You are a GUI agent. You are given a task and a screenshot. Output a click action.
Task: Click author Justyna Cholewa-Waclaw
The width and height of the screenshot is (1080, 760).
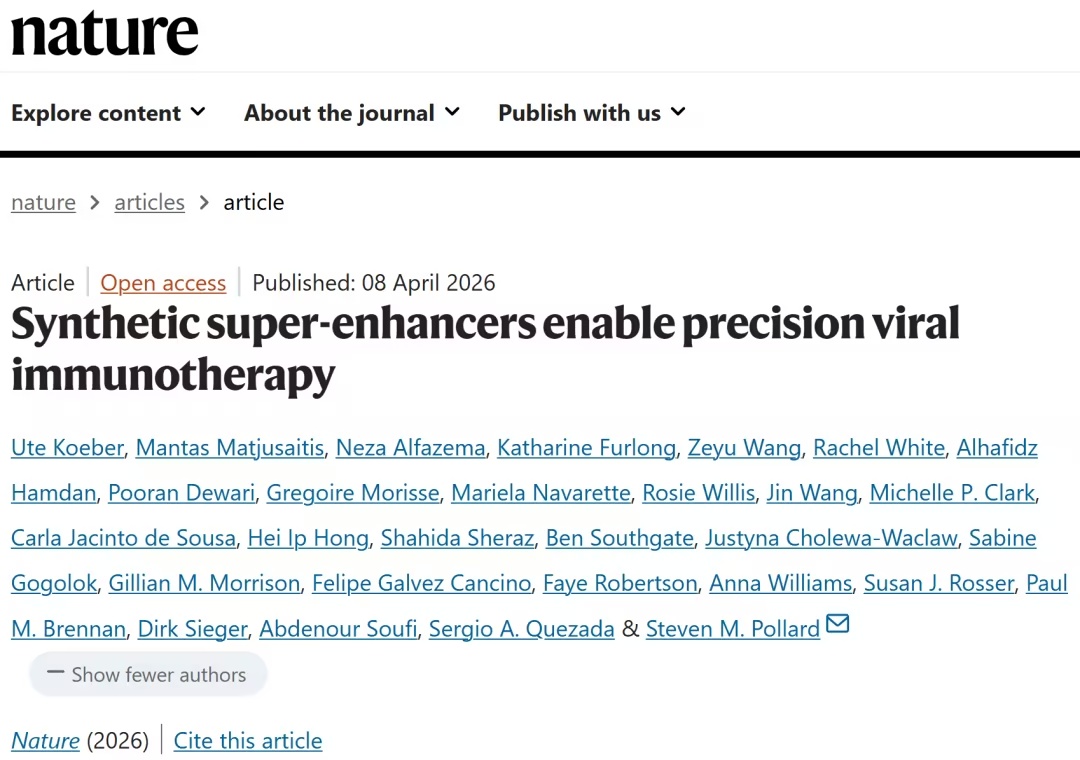[831, 538]
